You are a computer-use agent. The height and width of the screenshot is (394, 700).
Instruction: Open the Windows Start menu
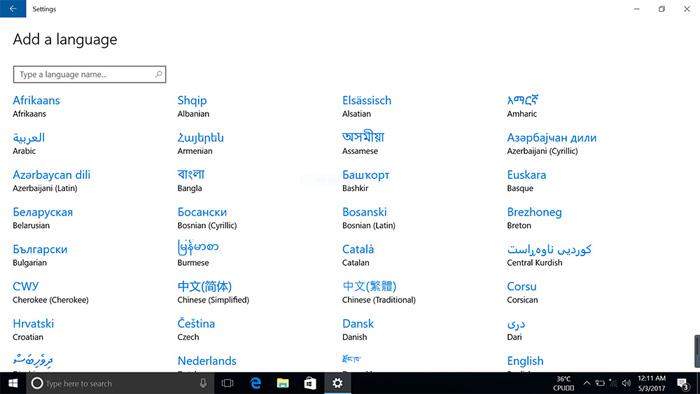13,383
